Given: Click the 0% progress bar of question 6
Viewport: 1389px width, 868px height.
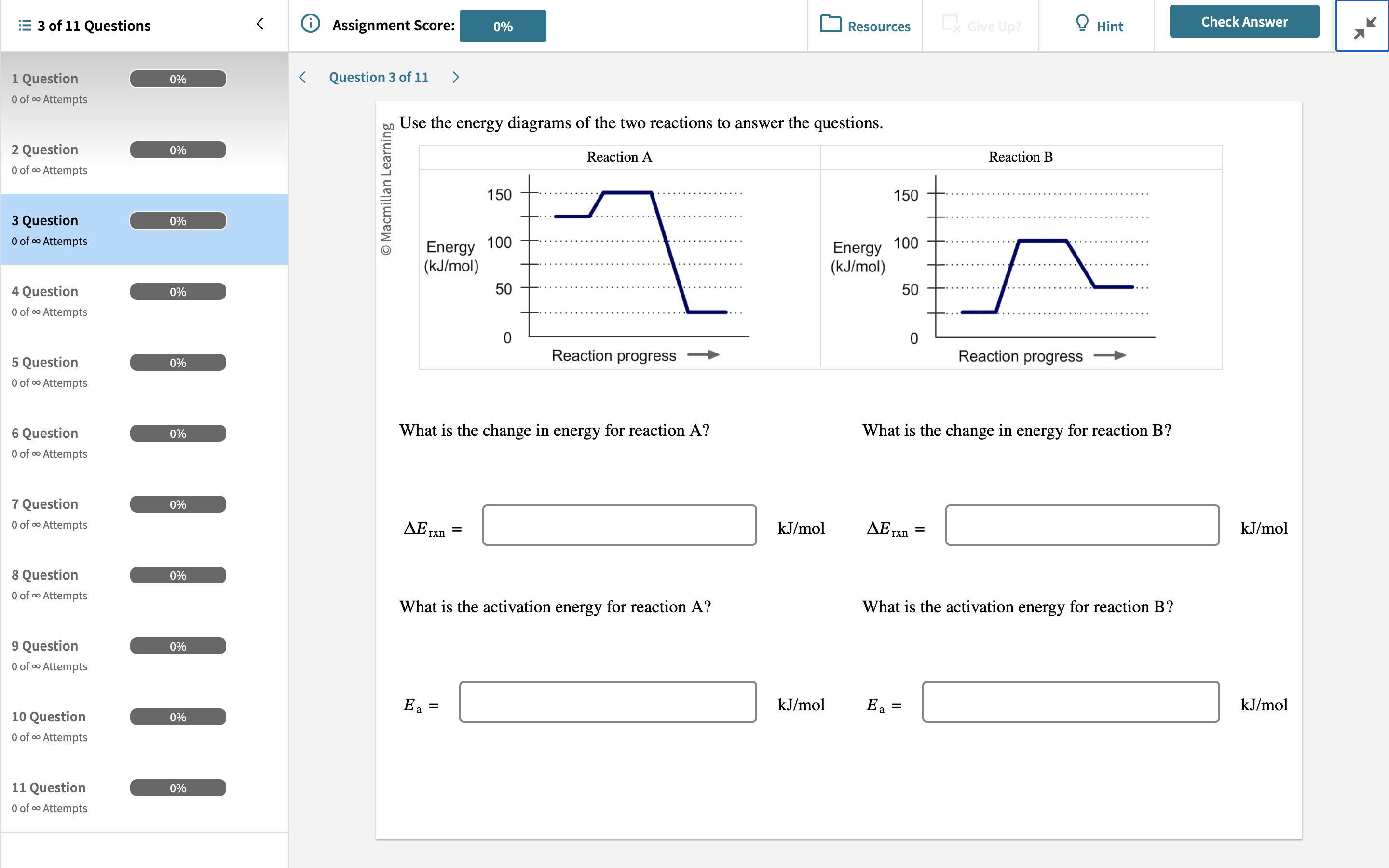Looking at the screenshot, I should click(x=178, y=434).
